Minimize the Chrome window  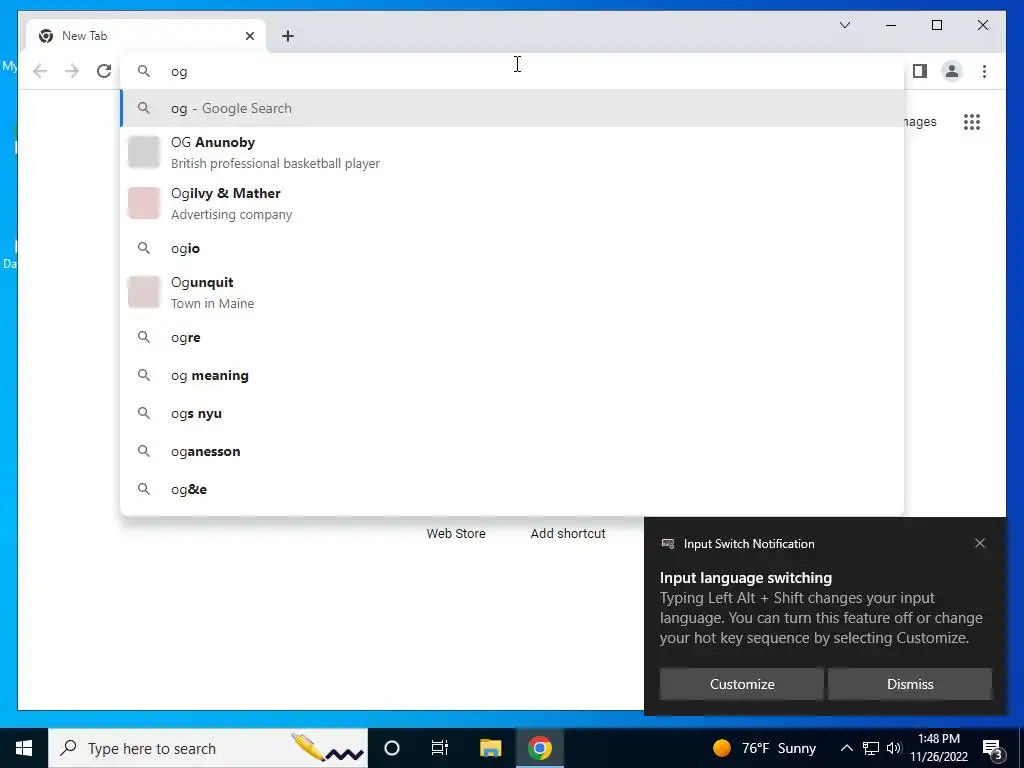pos(891,25)
